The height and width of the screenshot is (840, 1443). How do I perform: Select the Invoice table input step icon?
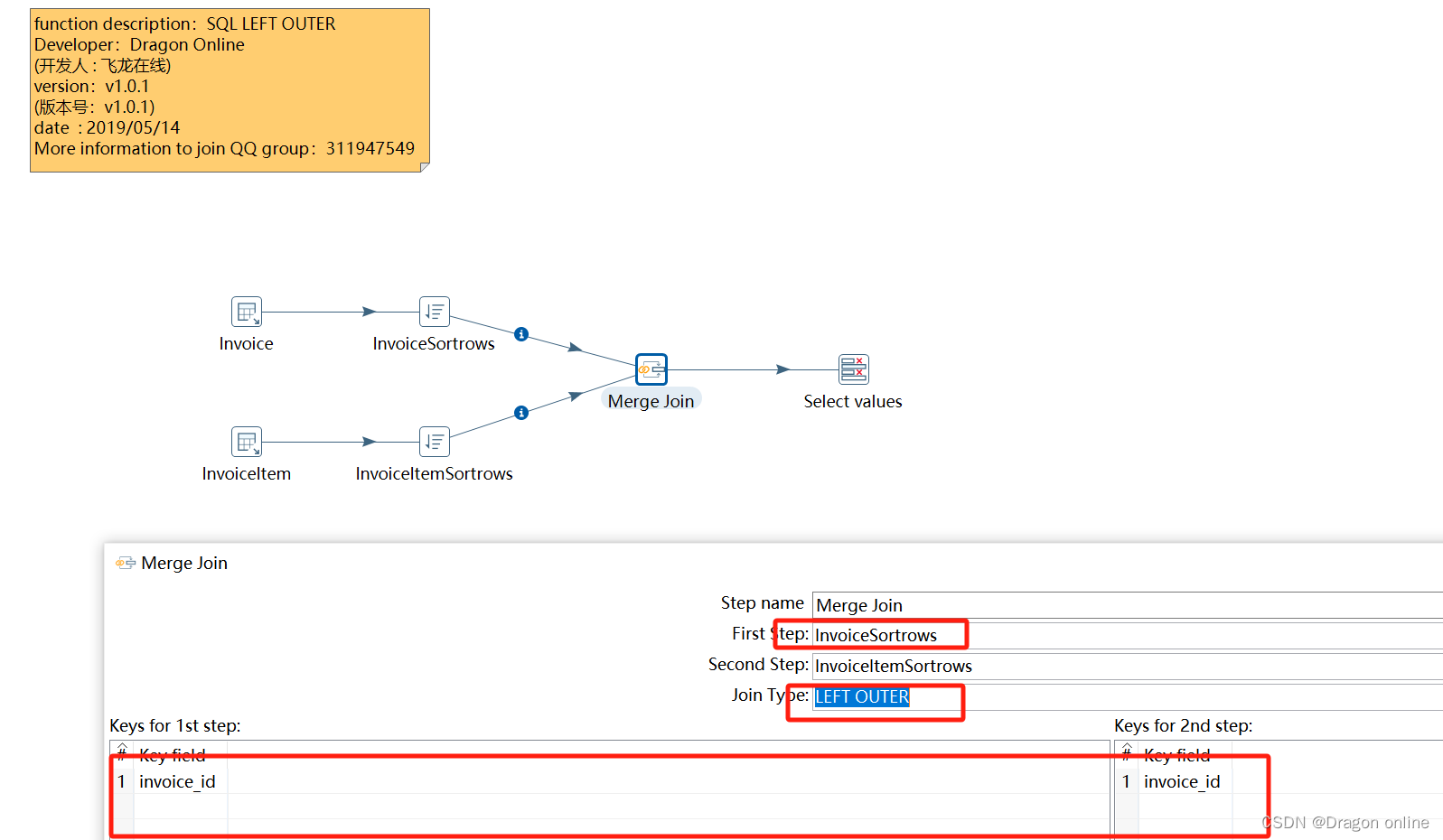tap(247, 312)
